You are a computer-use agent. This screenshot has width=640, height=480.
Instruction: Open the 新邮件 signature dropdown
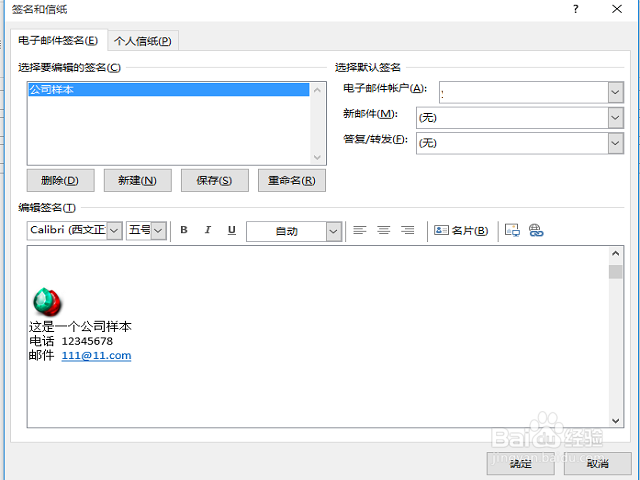616,118
